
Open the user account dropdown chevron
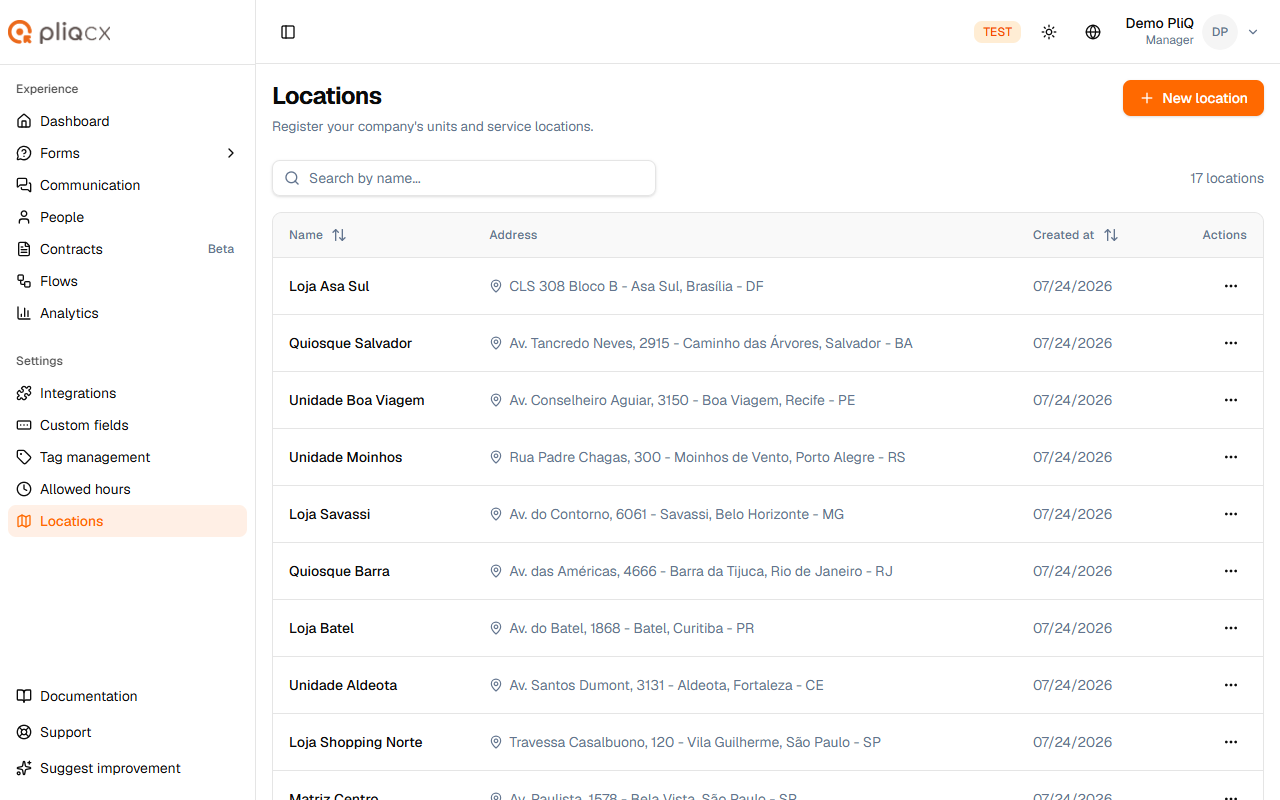(1253, 32)
